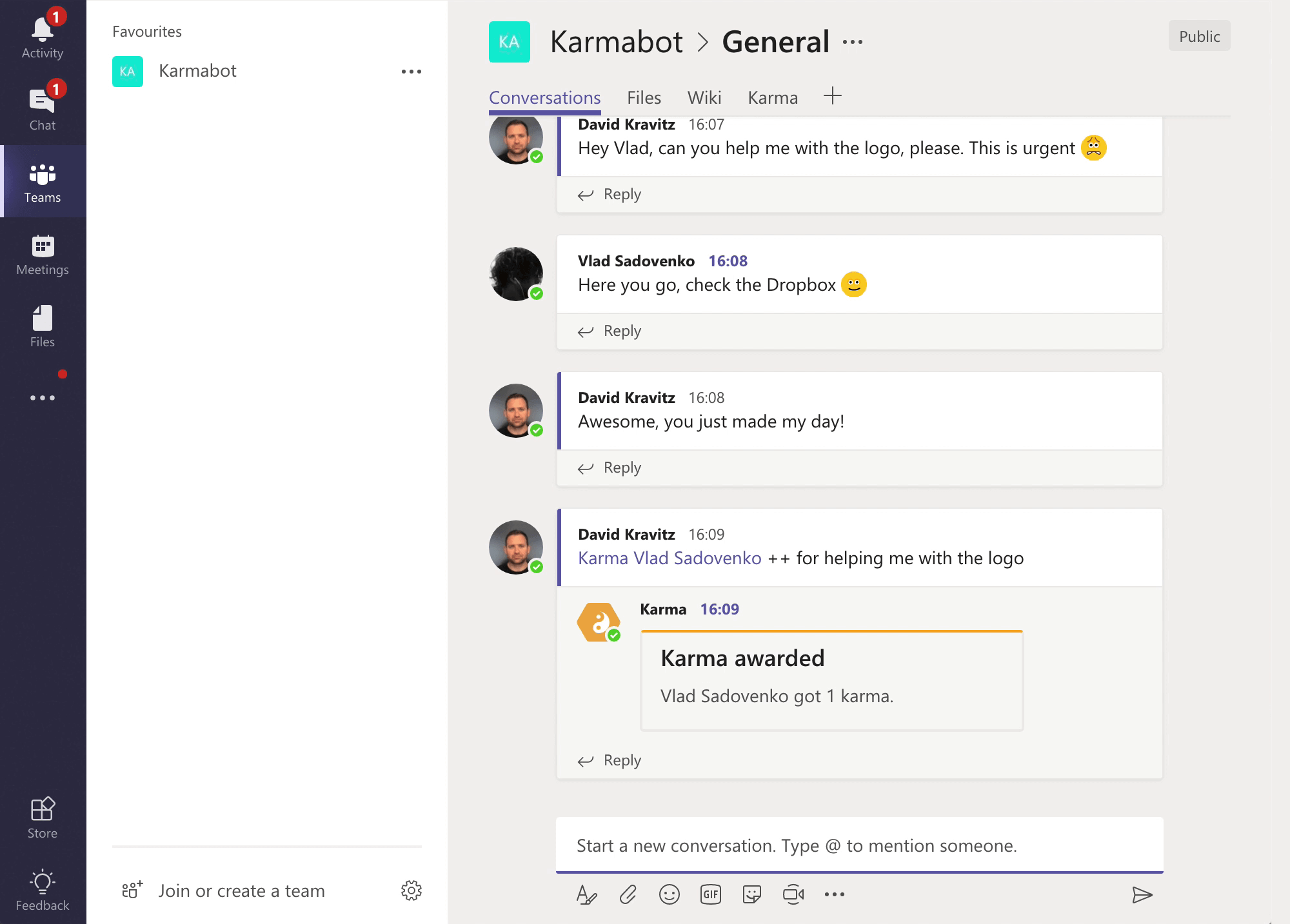Click the Feedback icon

[x=42, y=880]
